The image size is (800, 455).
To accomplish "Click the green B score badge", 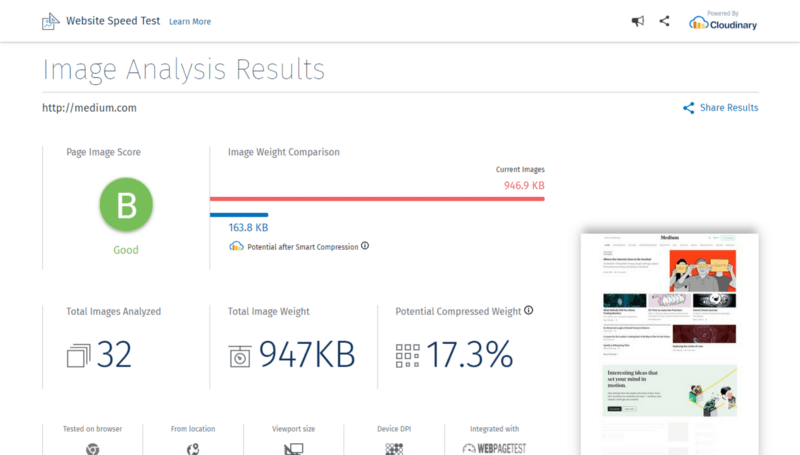I will click(126, 205).
